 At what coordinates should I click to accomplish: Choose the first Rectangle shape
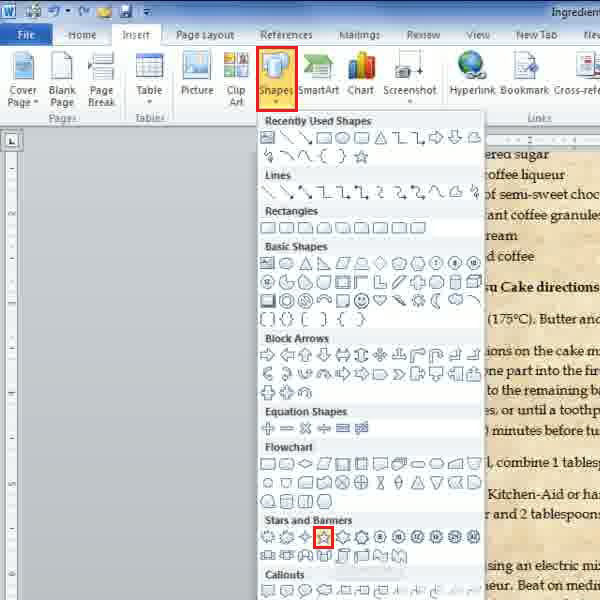click(x=267, y=228)
